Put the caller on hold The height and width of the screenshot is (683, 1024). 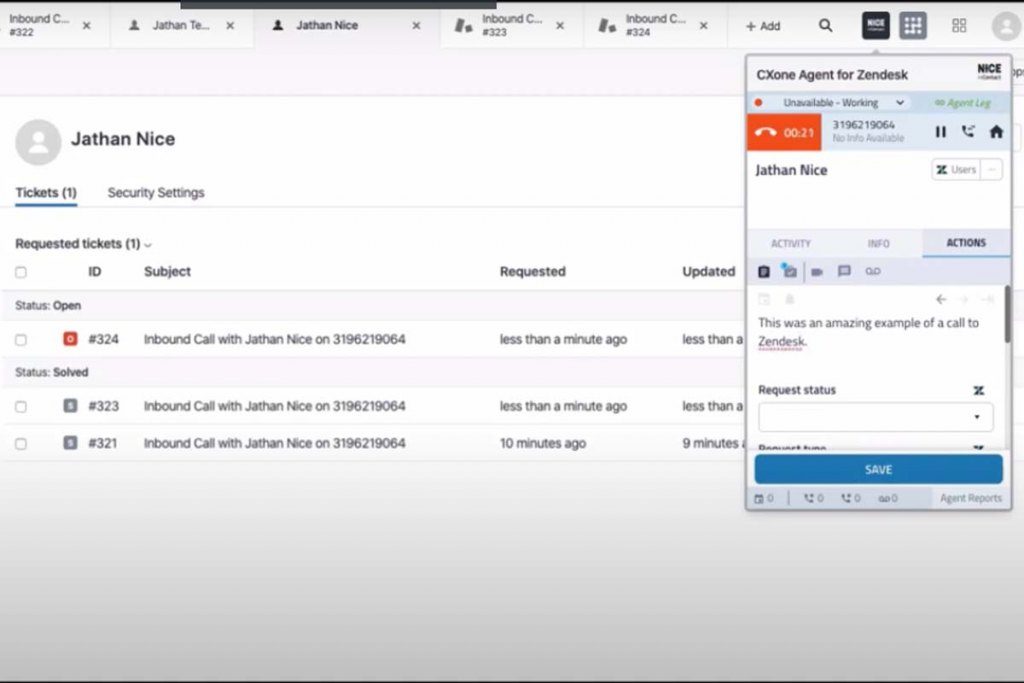point(941,131)
